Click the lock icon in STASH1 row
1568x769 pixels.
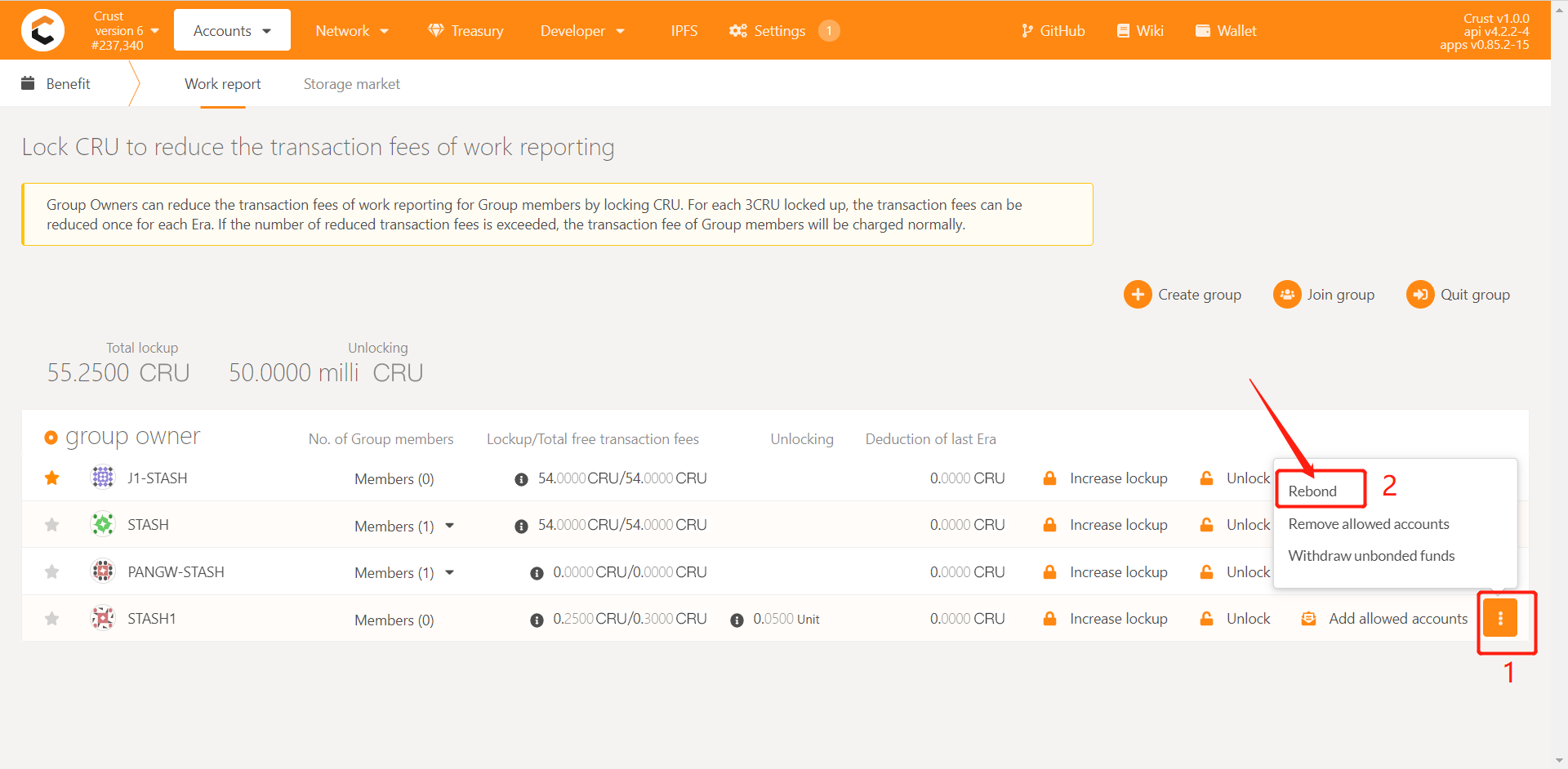(x=1050, y=619)
